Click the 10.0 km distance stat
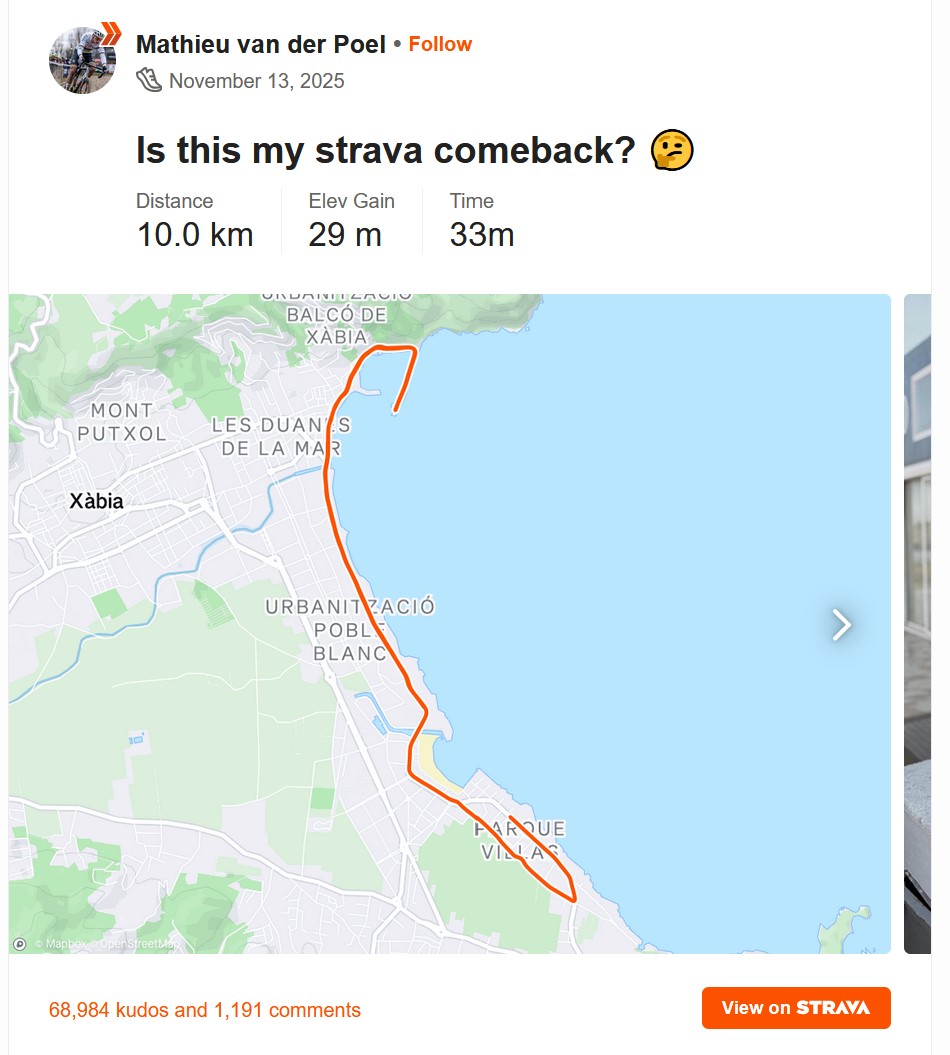The height and width of the screenshot is (1055, 950). pyautogui.click(x=195, y=235)
